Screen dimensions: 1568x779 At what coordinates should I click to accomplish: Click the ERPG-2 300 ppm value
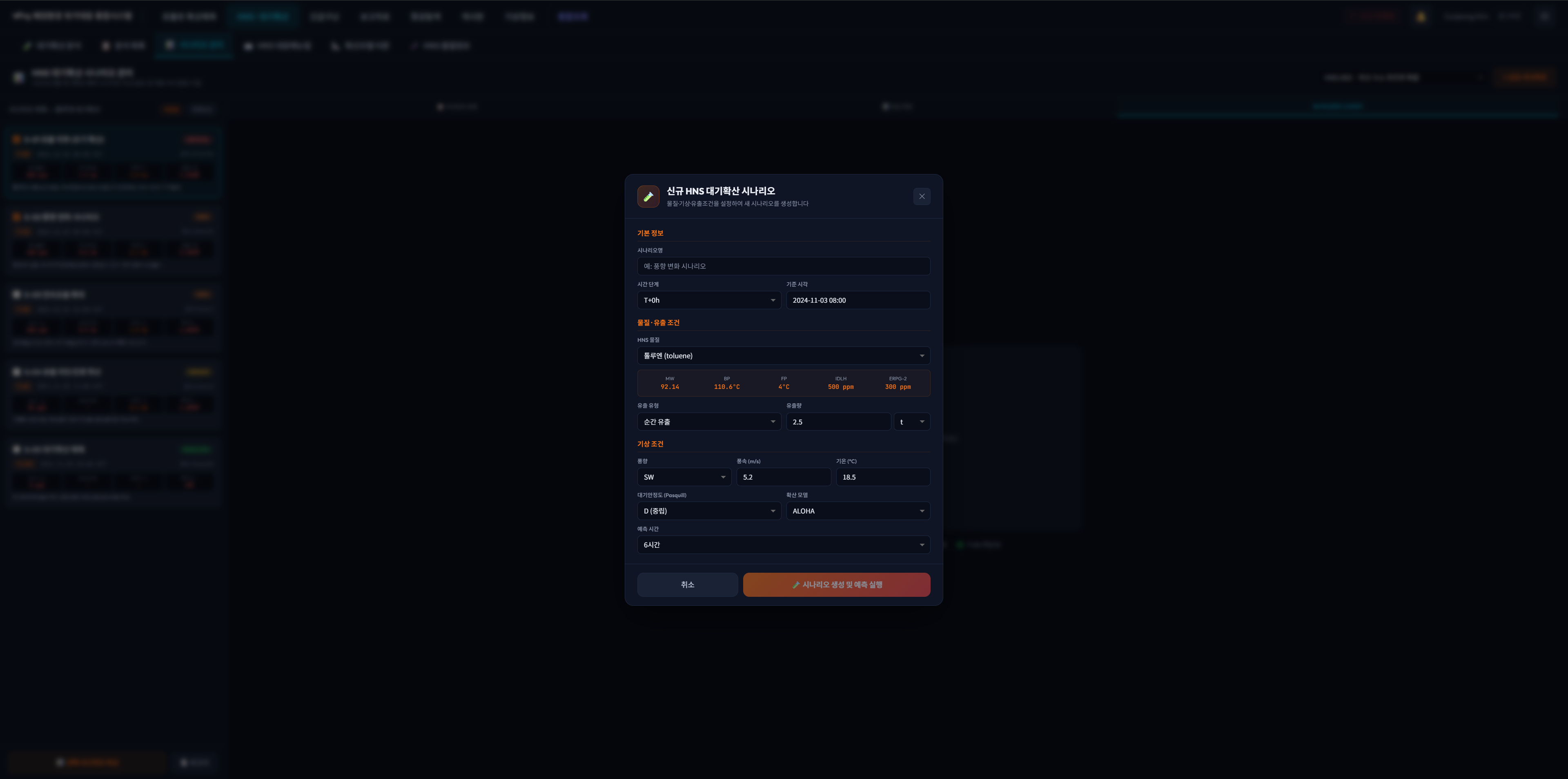pyautogui.click(x=897, y=387)
